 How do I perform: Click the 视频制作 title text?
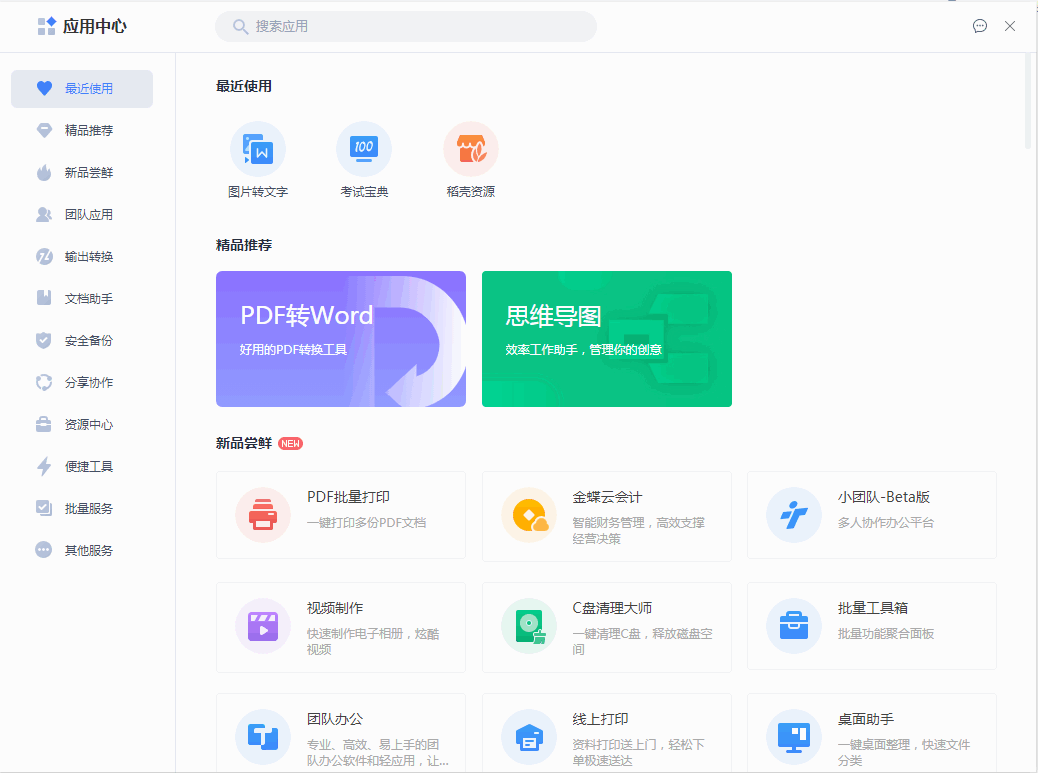coord(335,608)
